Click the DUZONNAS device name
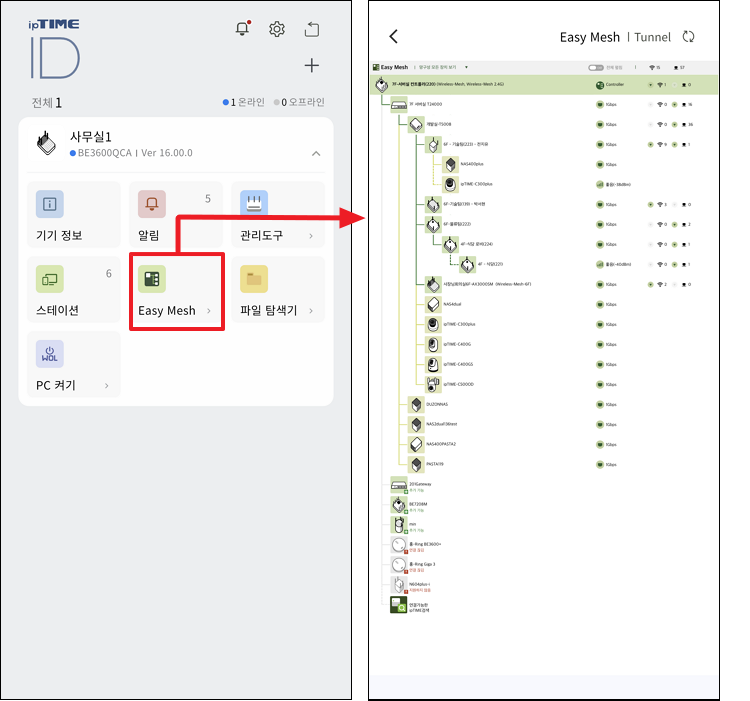Viewport: 750px width, 701px height. click(437, 405)
